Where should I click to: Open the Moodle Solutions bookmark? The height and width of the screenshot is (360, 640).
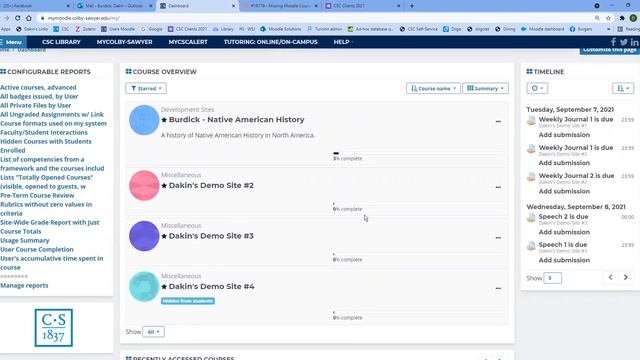281,29
